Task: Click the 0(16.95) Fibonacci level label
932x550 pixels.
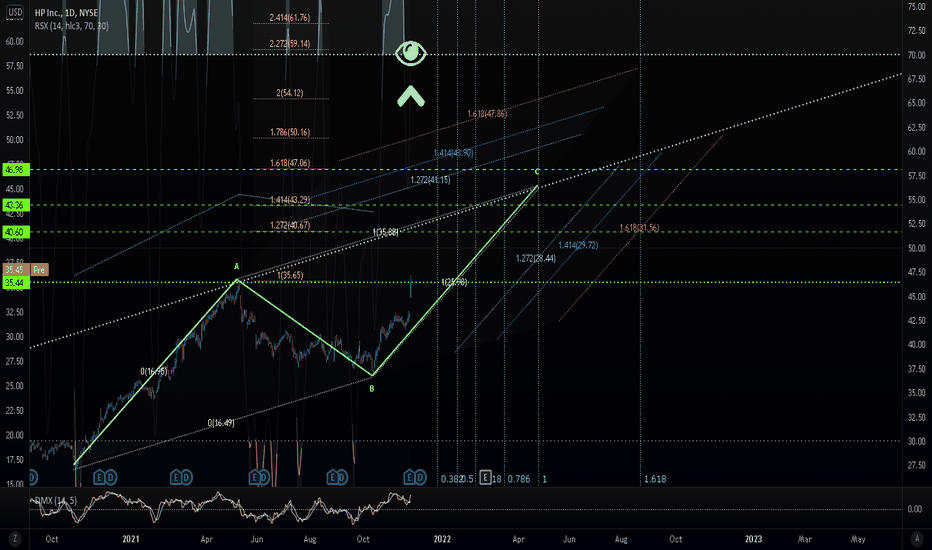Action: (154, 372)
